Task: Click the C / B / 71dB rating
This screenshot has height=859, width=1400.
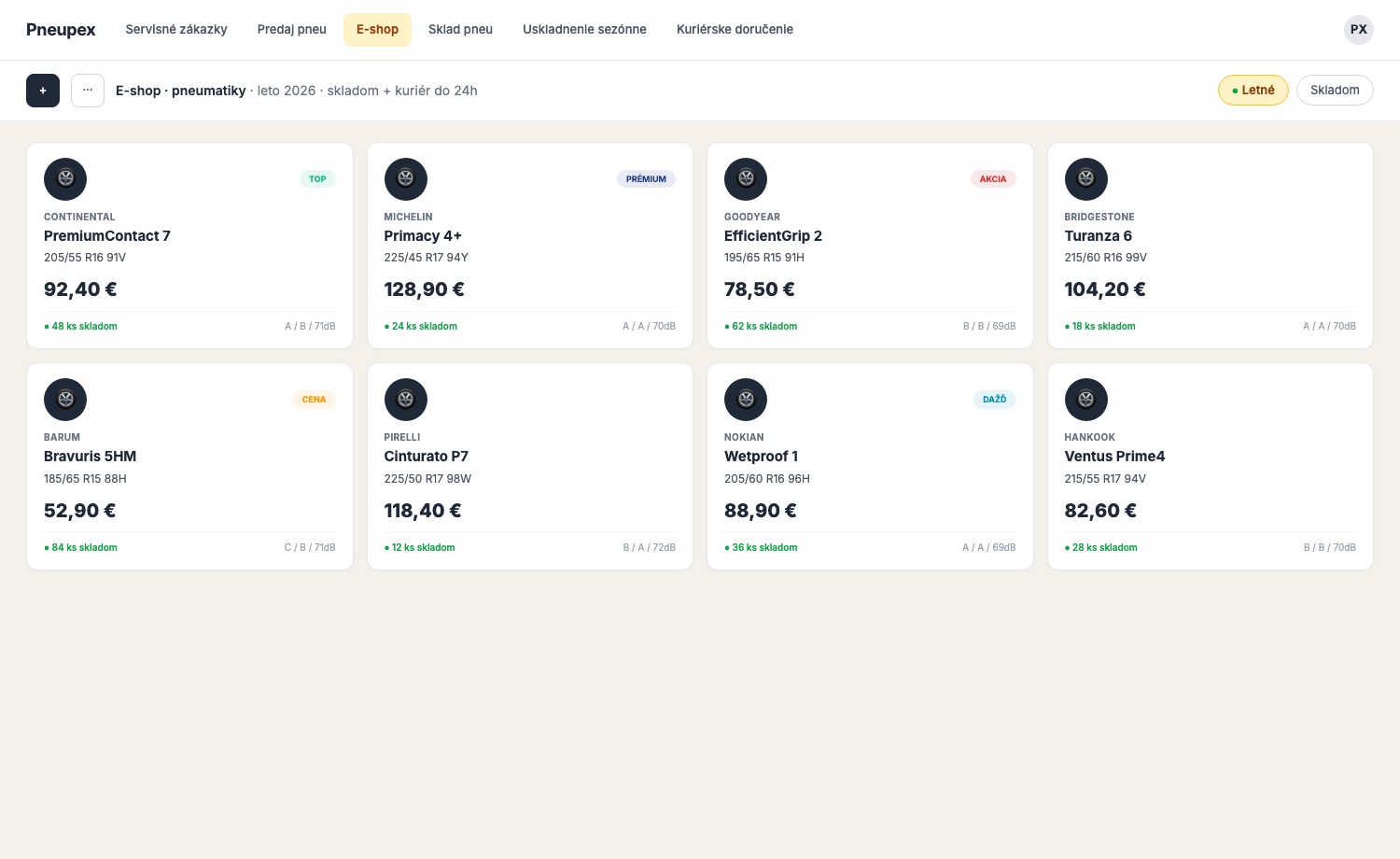Action: tap(310, 548)
